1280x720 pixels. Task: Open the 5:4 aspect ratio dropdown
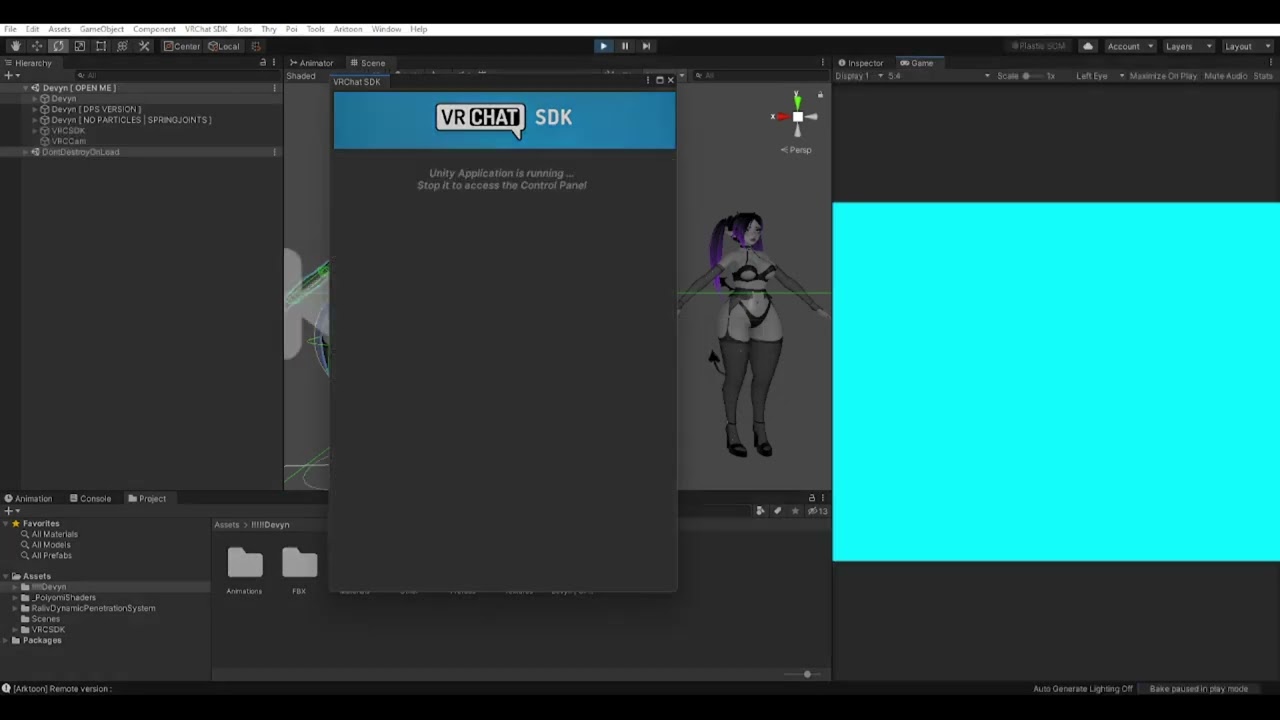click(x=939, y=76)
